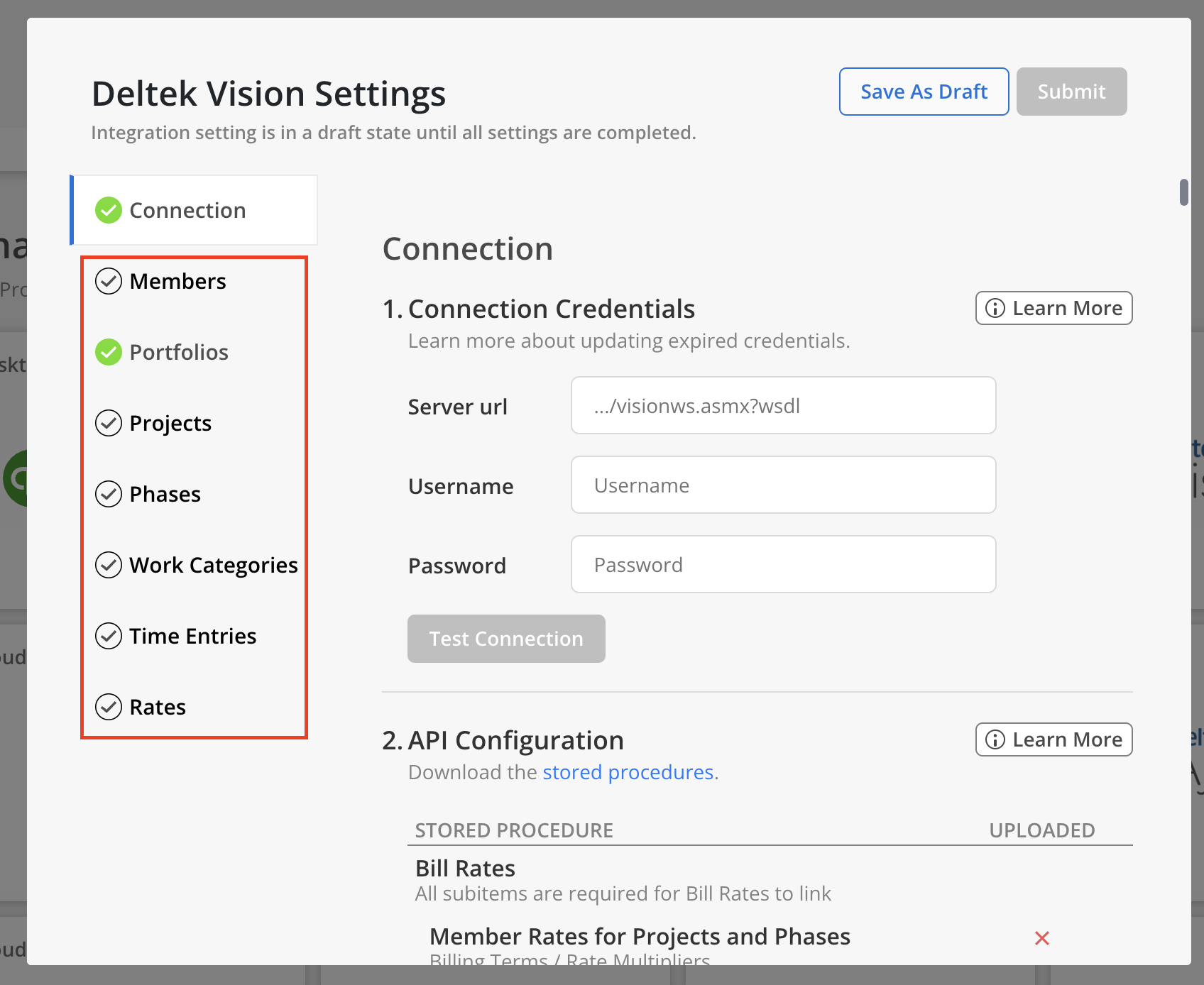Click the checkmark icon beside Time Entries
Screen dimensions: 1204x985
pos(109,636)
